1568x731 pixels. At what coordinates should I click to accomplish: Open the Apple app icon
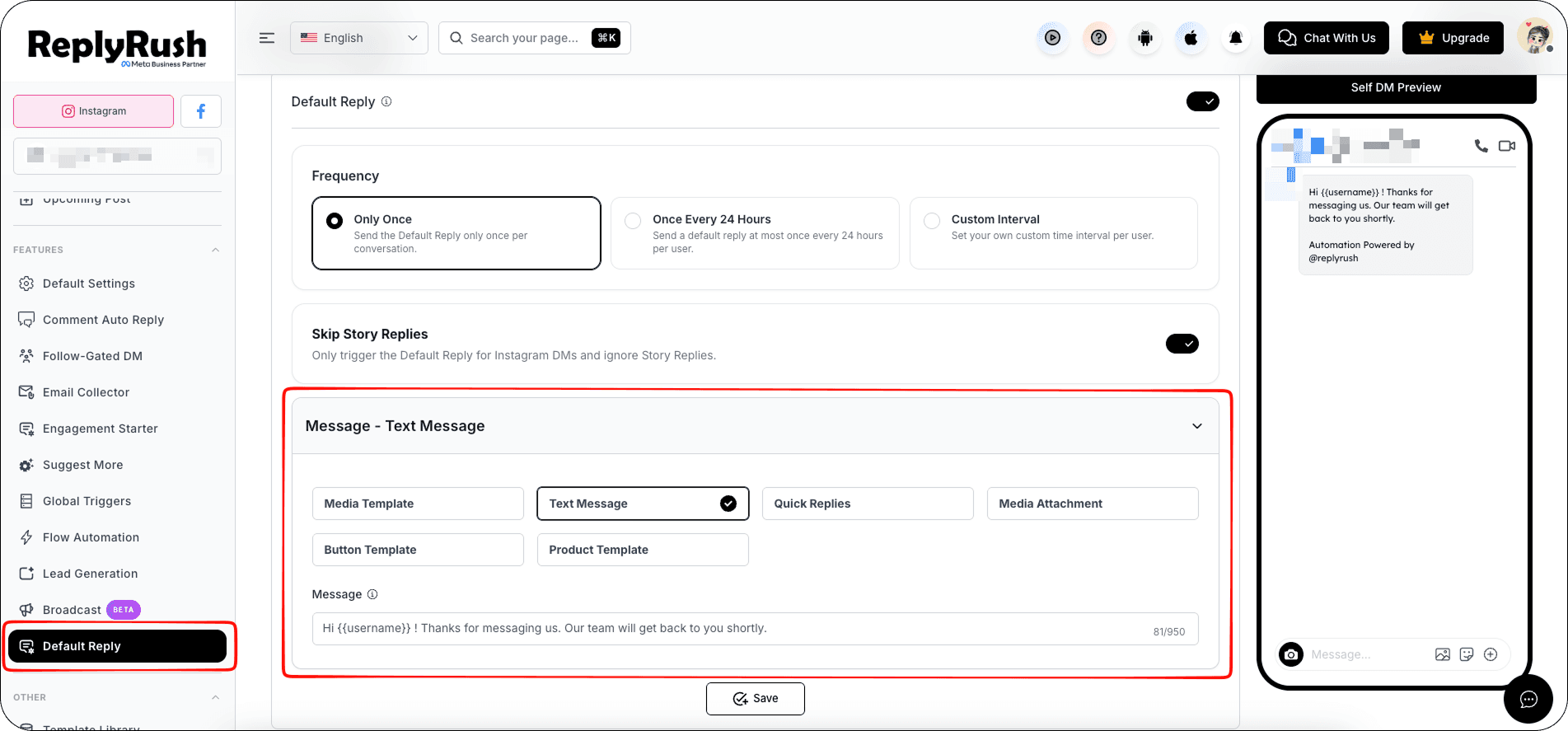pos(1191,38)
